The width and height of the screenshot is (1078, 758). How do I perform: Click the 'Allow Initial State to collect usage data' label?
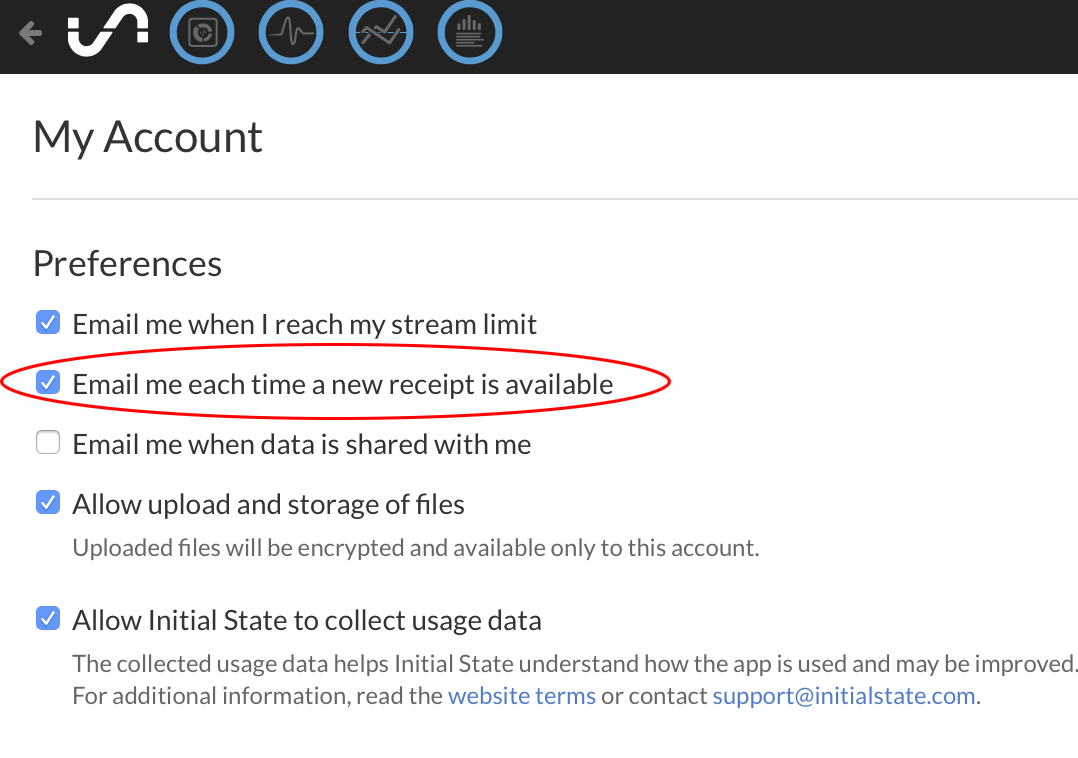pyautogui.click(x=307, y=620)
